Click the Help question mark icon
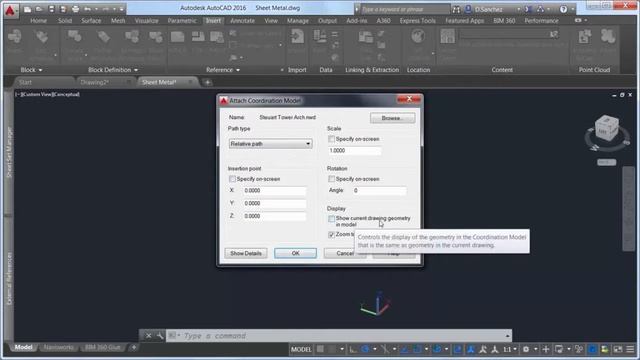Screen dimensions: 640x360 tap(563, 9)
